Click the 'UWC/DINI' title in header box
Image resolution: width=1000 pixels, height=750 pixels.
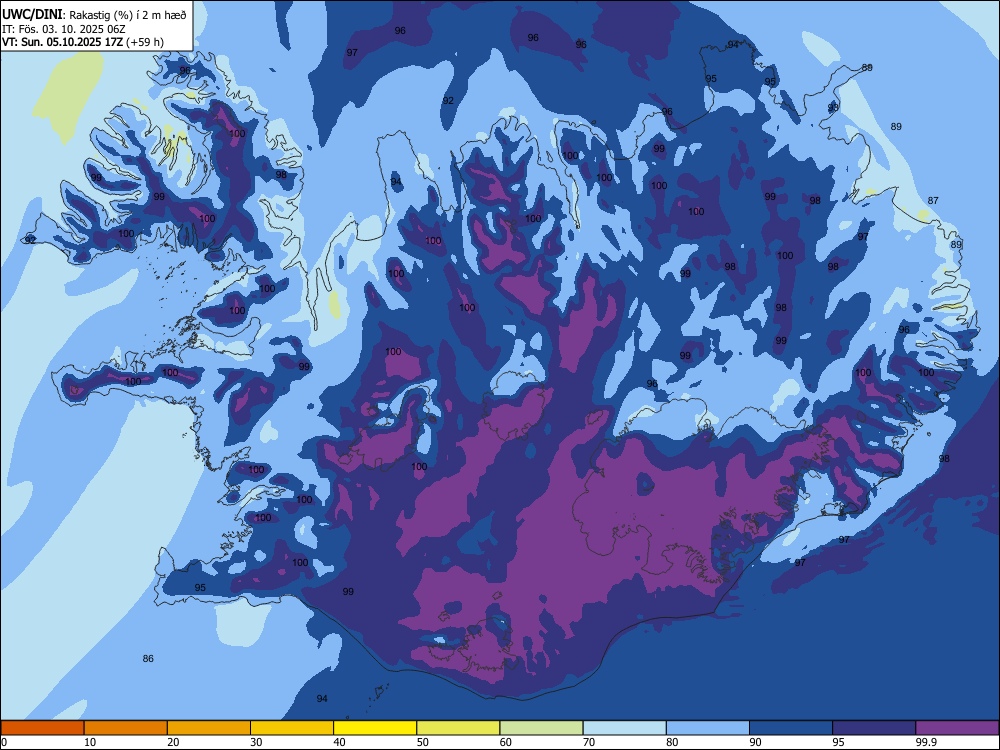coord(32,15)
